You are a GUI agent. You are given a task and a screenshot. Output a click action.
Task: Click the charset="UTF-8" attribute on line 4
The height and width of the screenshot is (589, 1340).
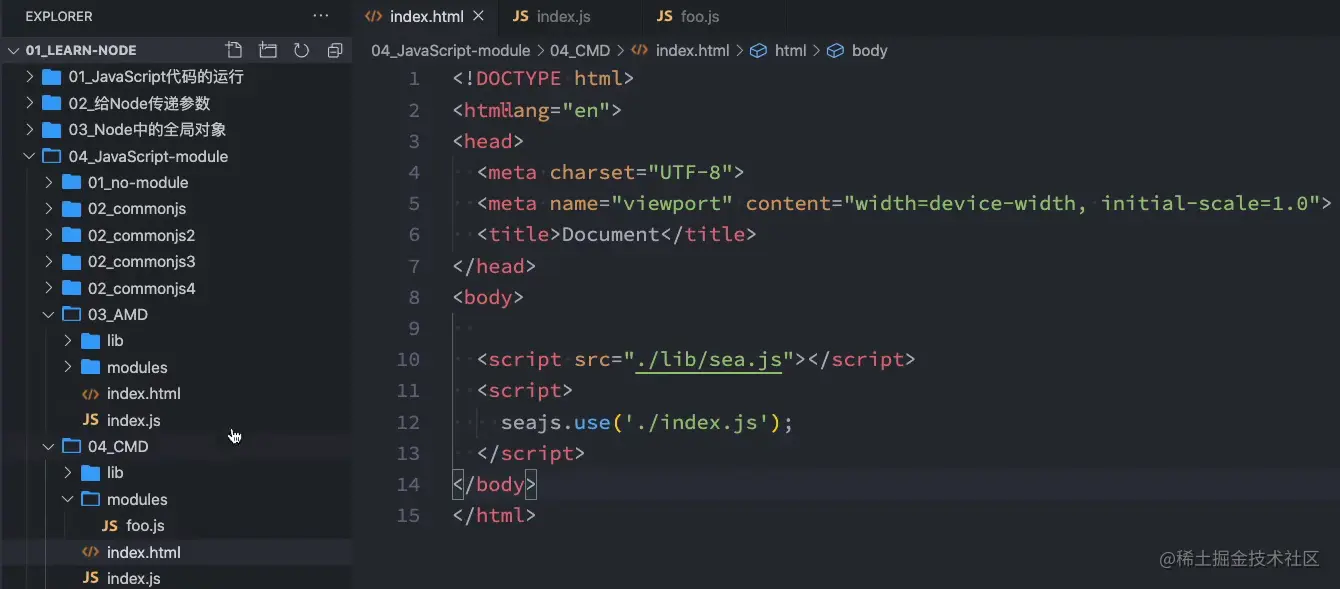click(641, 172)
